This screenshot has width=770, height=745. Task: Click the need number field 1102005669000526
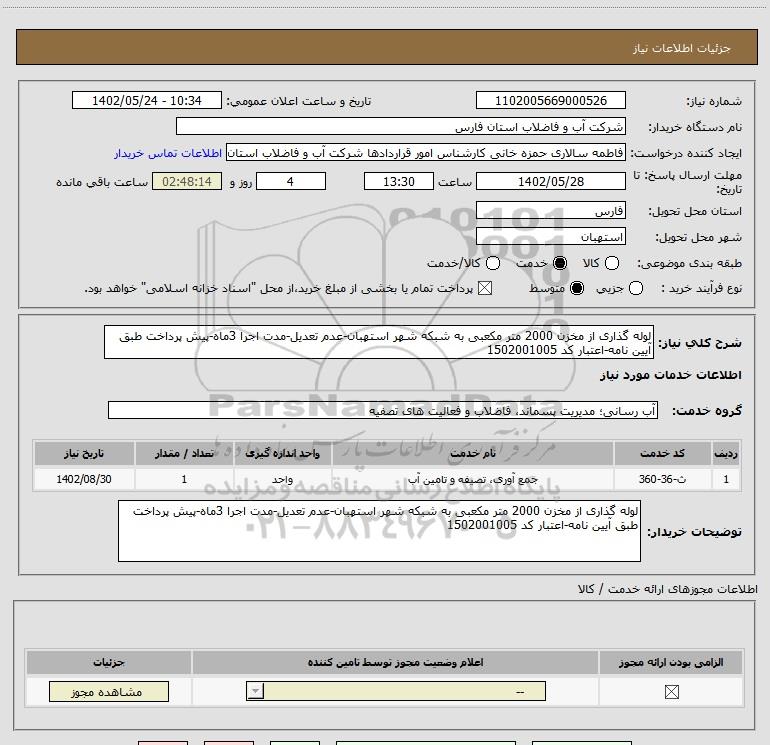click(550, 101)
